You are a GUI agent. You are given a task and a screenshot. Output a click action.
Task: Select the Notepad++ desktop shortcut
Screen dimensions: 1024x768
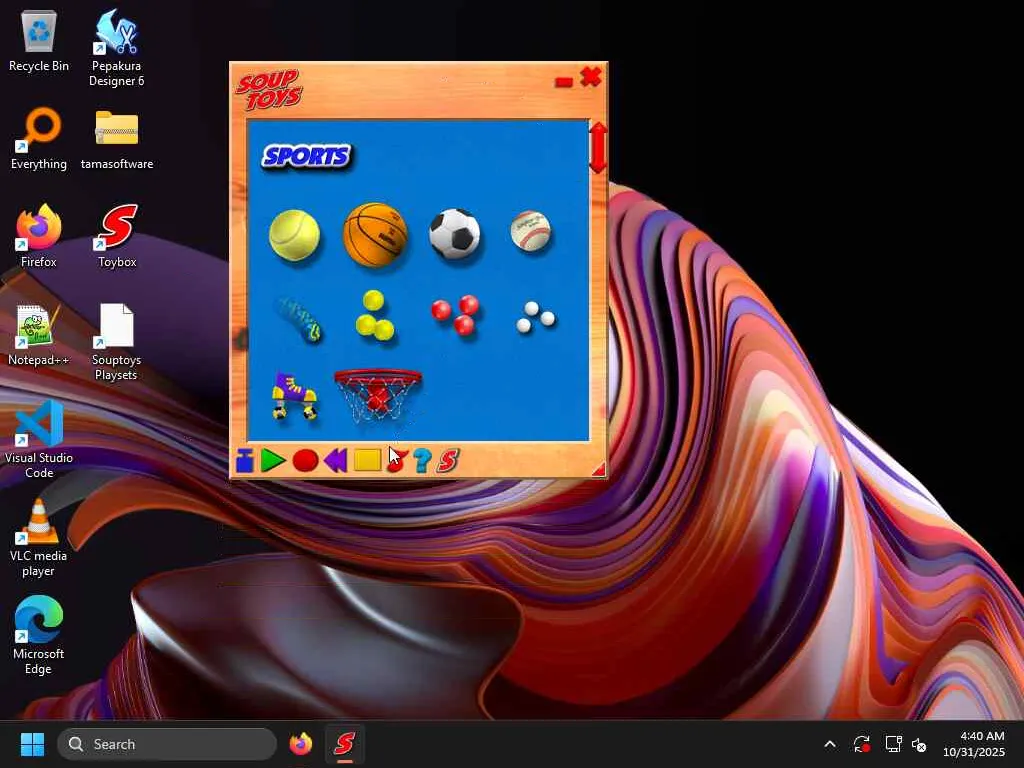(39, 334)
